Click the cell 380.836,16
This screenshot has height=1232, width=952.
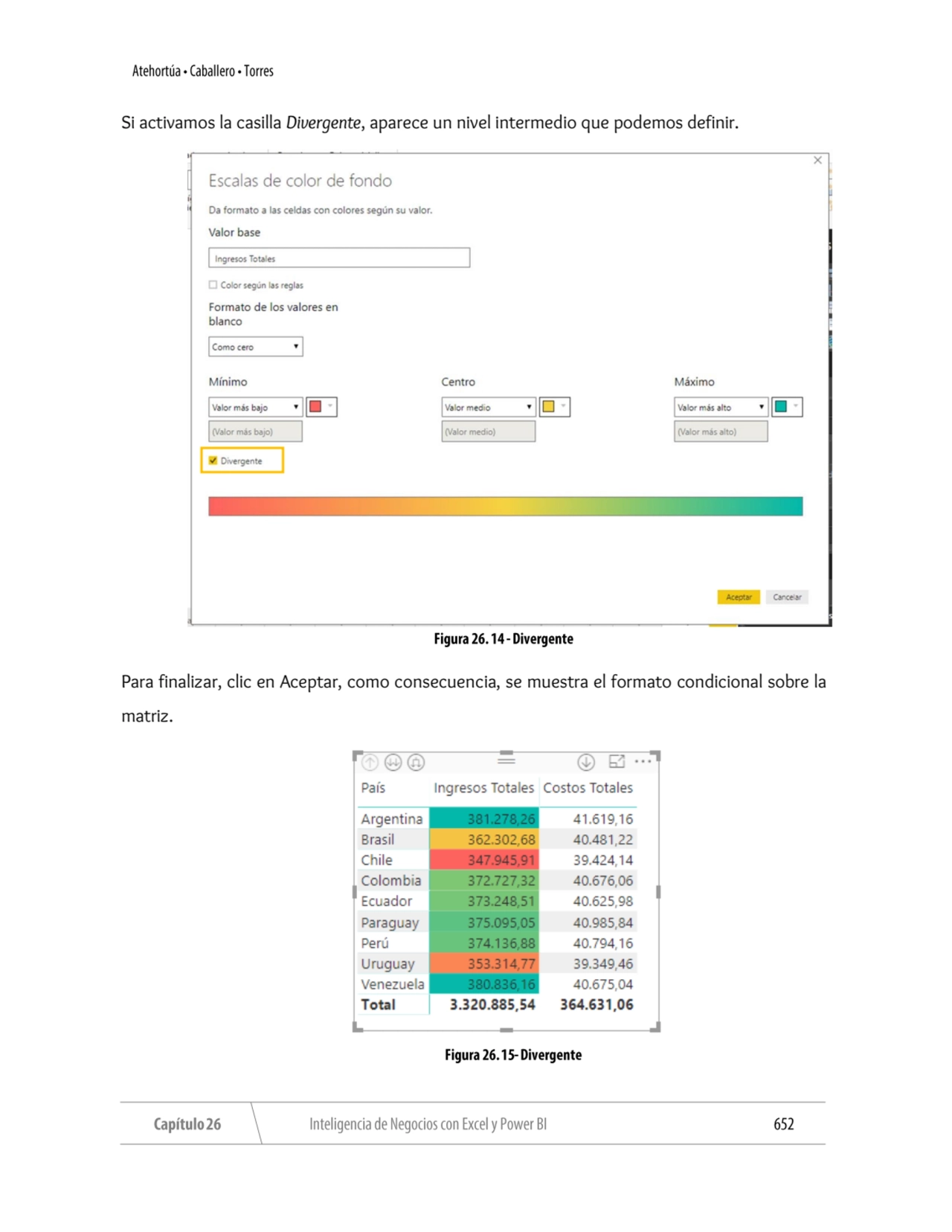click(484, 984)
